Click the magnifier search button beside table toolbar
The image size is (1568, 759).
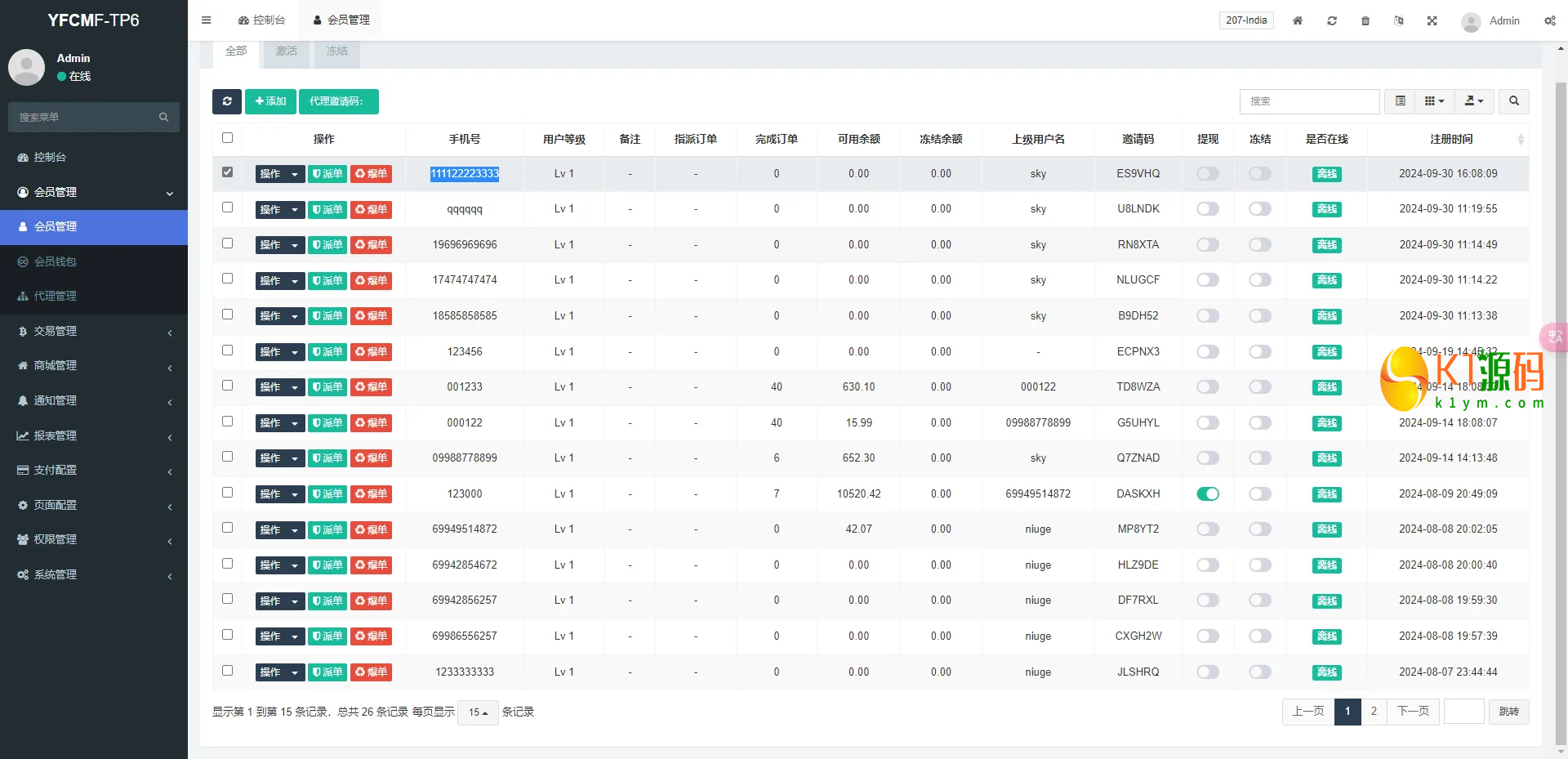click(x=1513, y=101)
